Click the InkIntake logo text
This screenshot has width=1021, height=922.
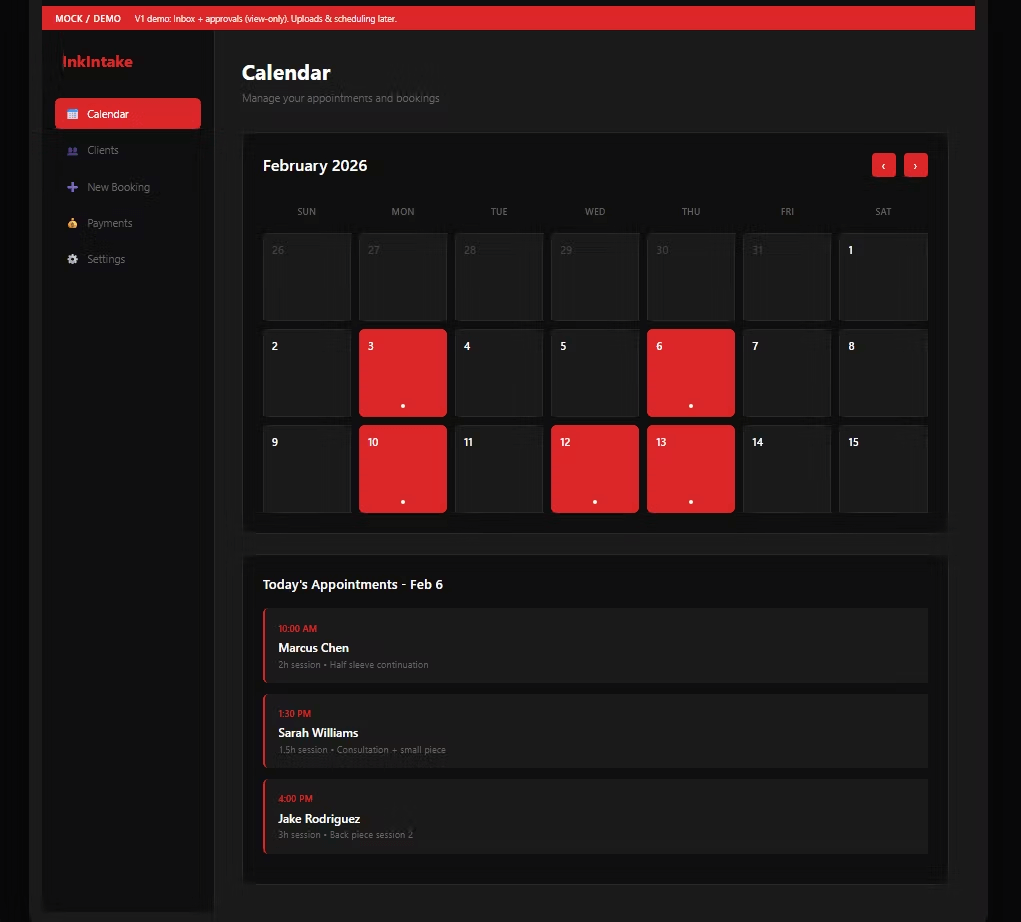coord(97,62)
